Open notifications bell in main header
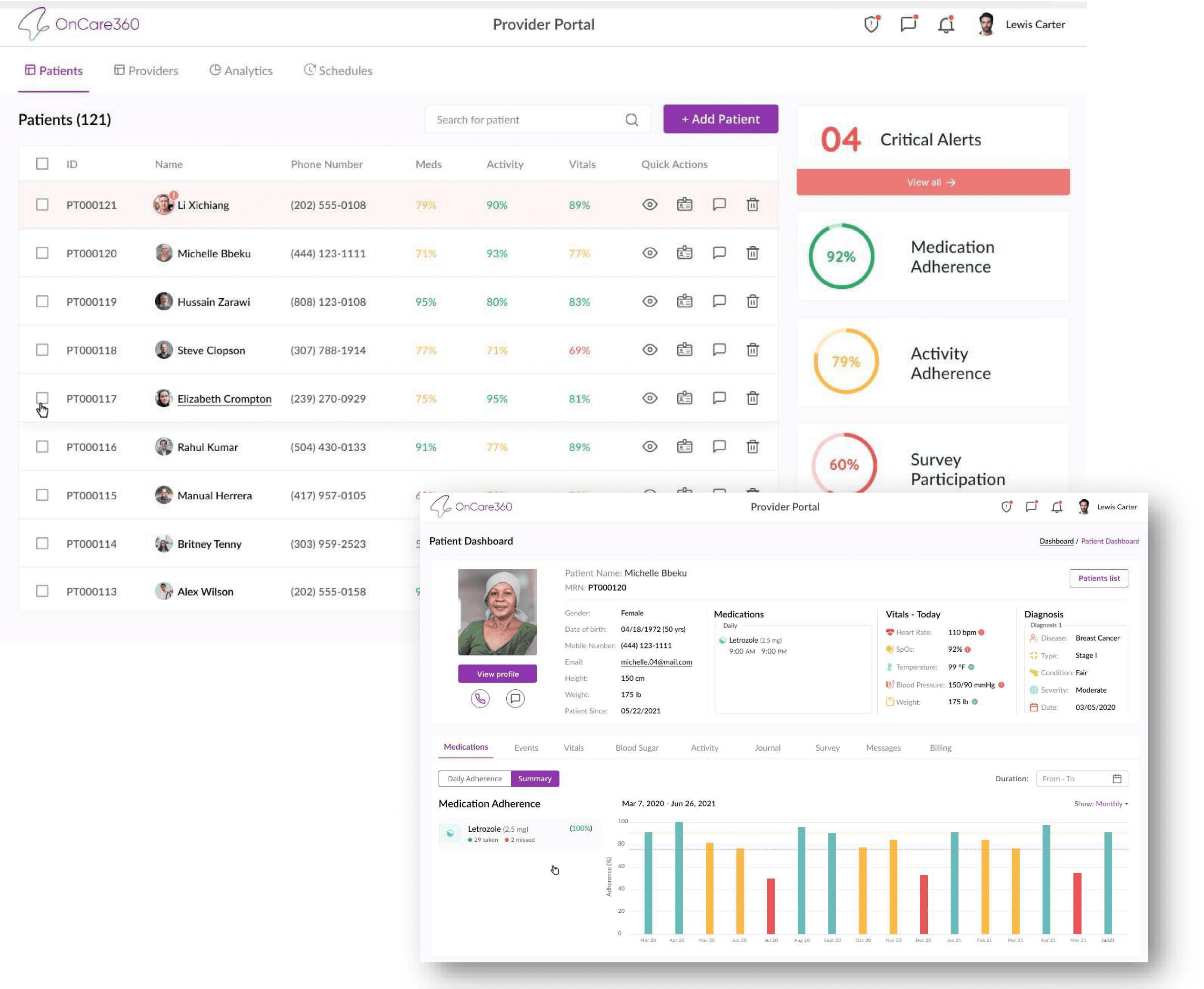 coord(946,24)
